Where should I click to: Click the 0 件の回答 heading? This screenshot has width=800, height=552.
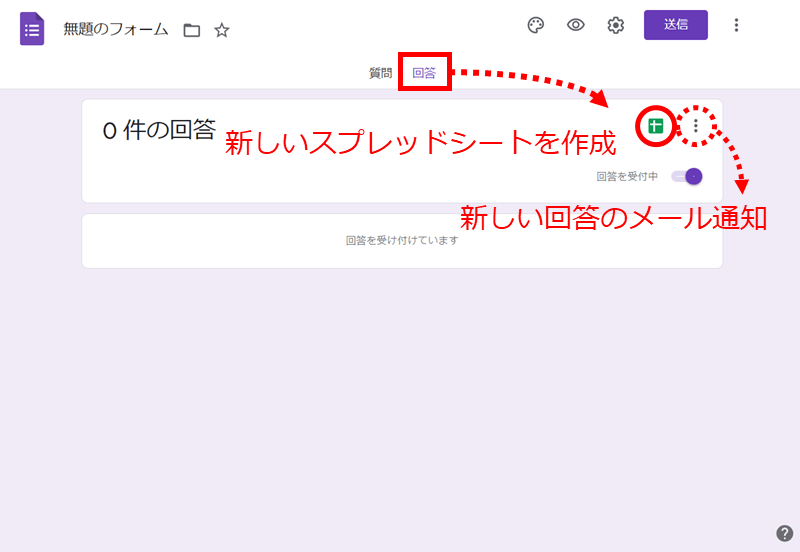point(159,131)
